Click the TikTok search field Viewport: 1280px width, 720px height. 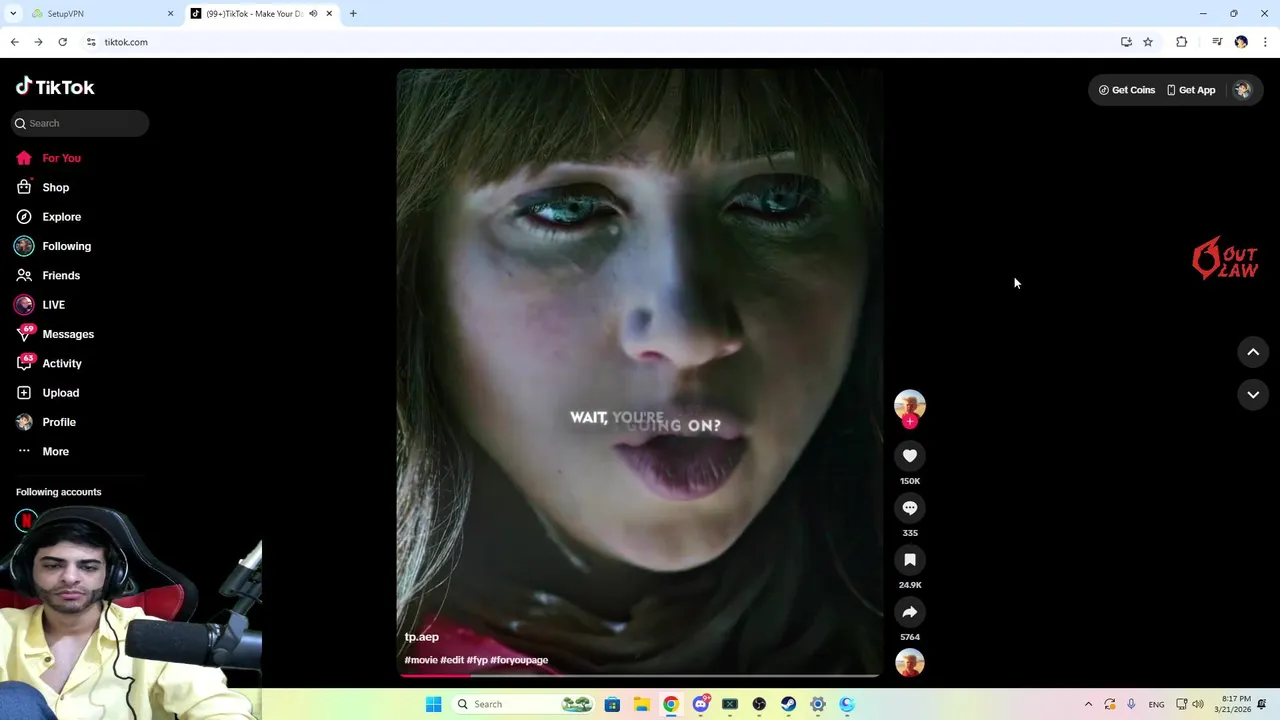80,123
